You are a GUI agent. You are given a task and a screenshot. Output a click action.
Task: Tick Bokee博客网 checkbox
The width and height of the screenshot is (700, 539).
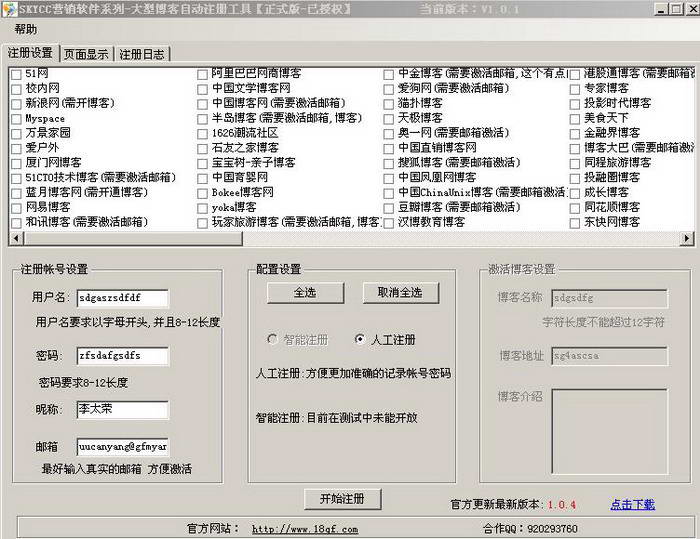click(x=202, y=193)
